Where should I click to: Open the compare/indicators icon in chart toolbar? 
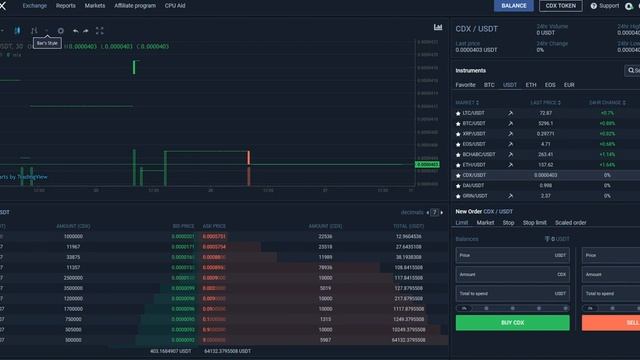click(34, 31)
